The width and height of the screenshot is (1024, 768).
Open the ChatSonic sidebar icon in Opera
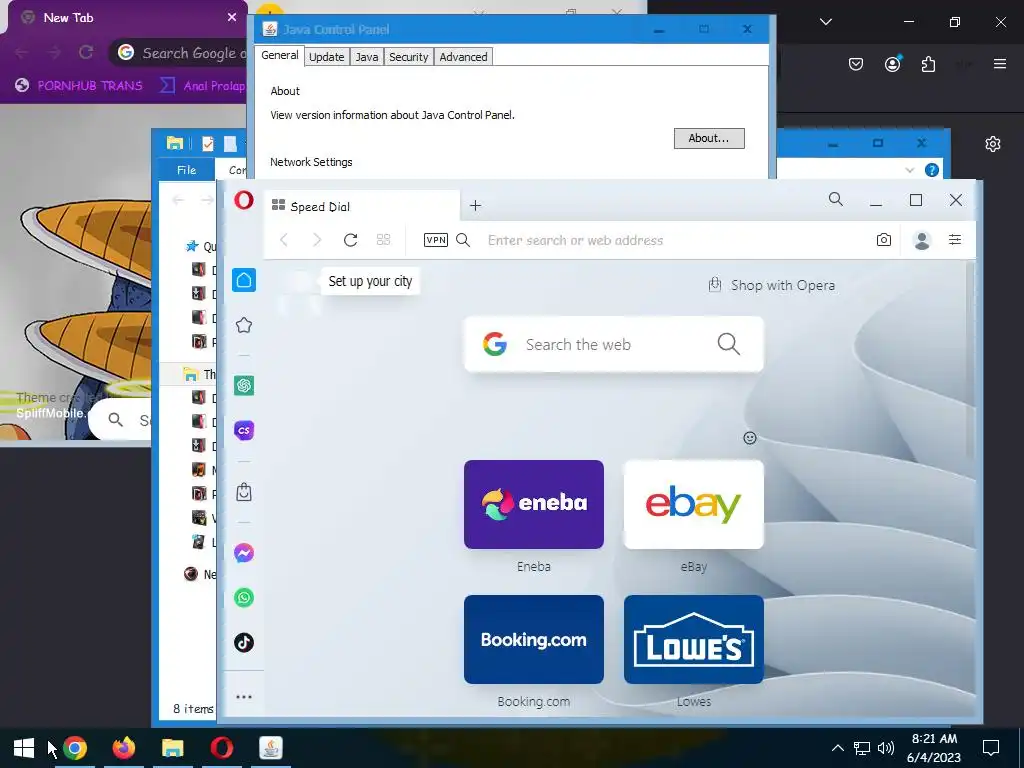(244, 430)
